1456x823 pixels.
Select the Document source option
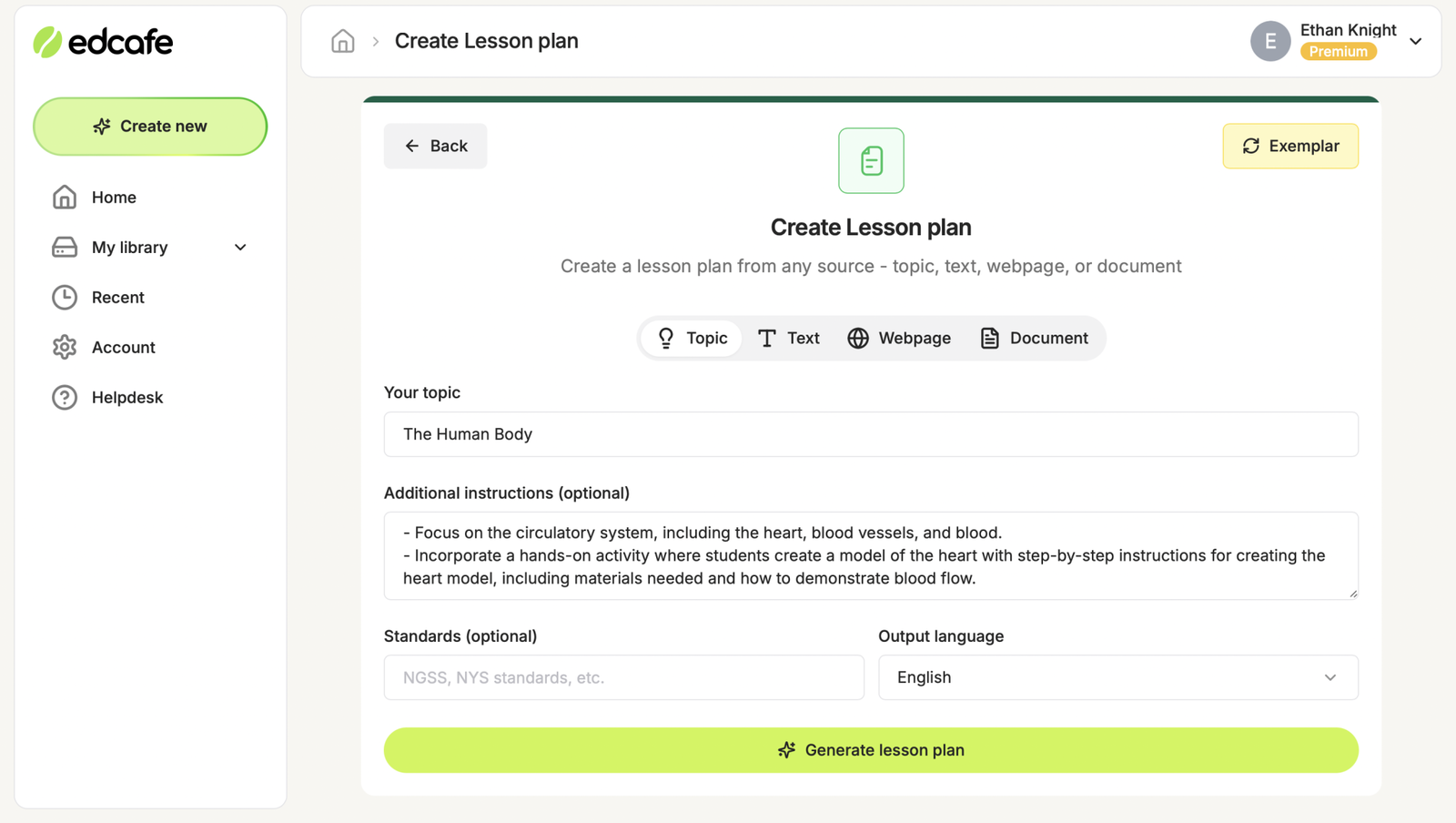tap(1035, 338)
